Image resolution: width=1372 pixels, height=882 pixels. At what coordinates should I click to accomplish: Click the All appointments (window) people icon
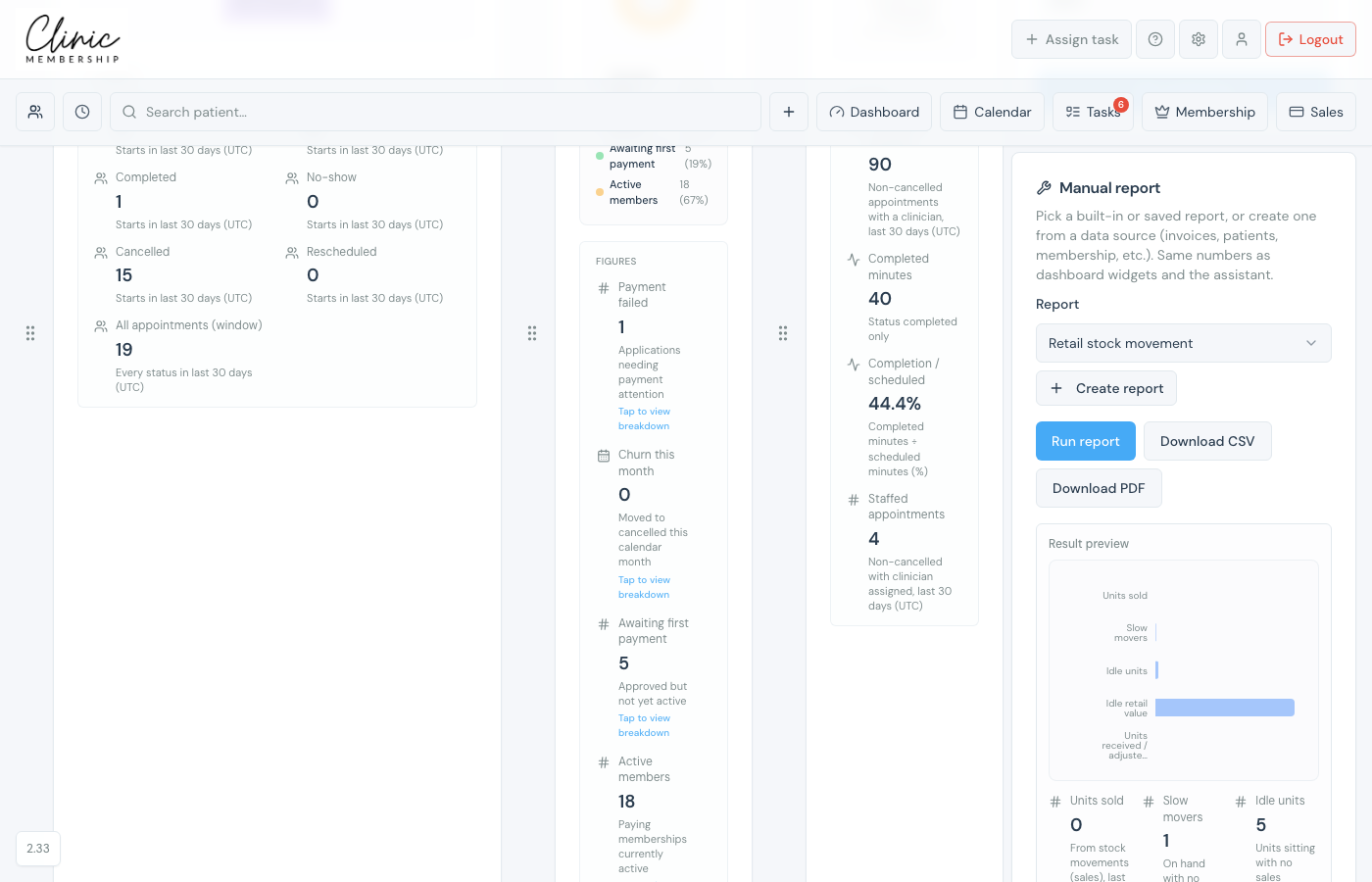101,326
